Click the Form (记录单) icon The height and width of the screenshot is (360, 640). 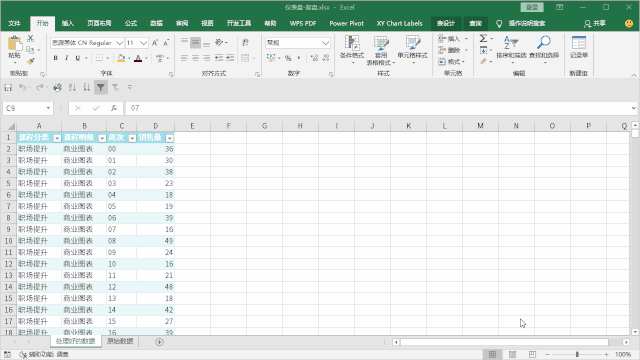[x=579, y=47]
